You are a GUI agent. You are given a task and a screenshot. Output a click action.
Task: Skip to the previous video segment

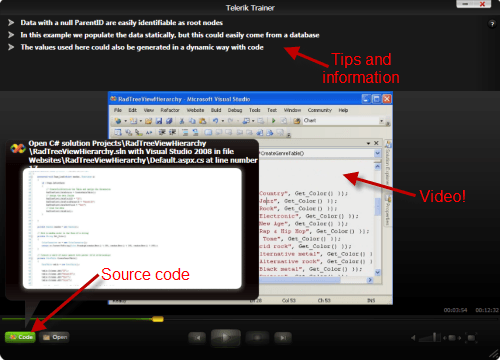tap(197, 338)
